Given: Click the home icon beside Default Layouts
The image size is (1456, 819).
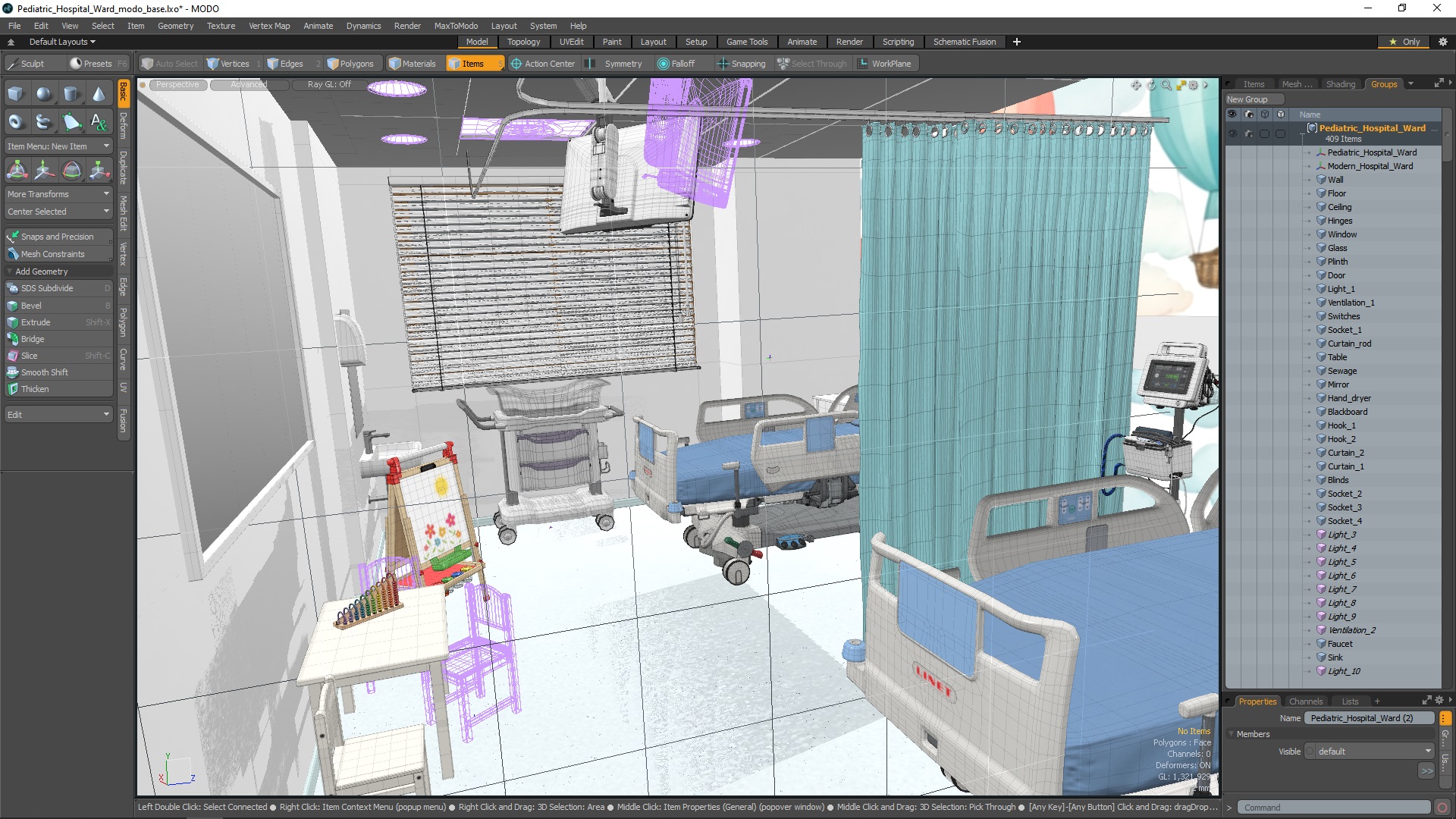Looking at the screenshot, I should pyautogui.click(x=11, y=42).
